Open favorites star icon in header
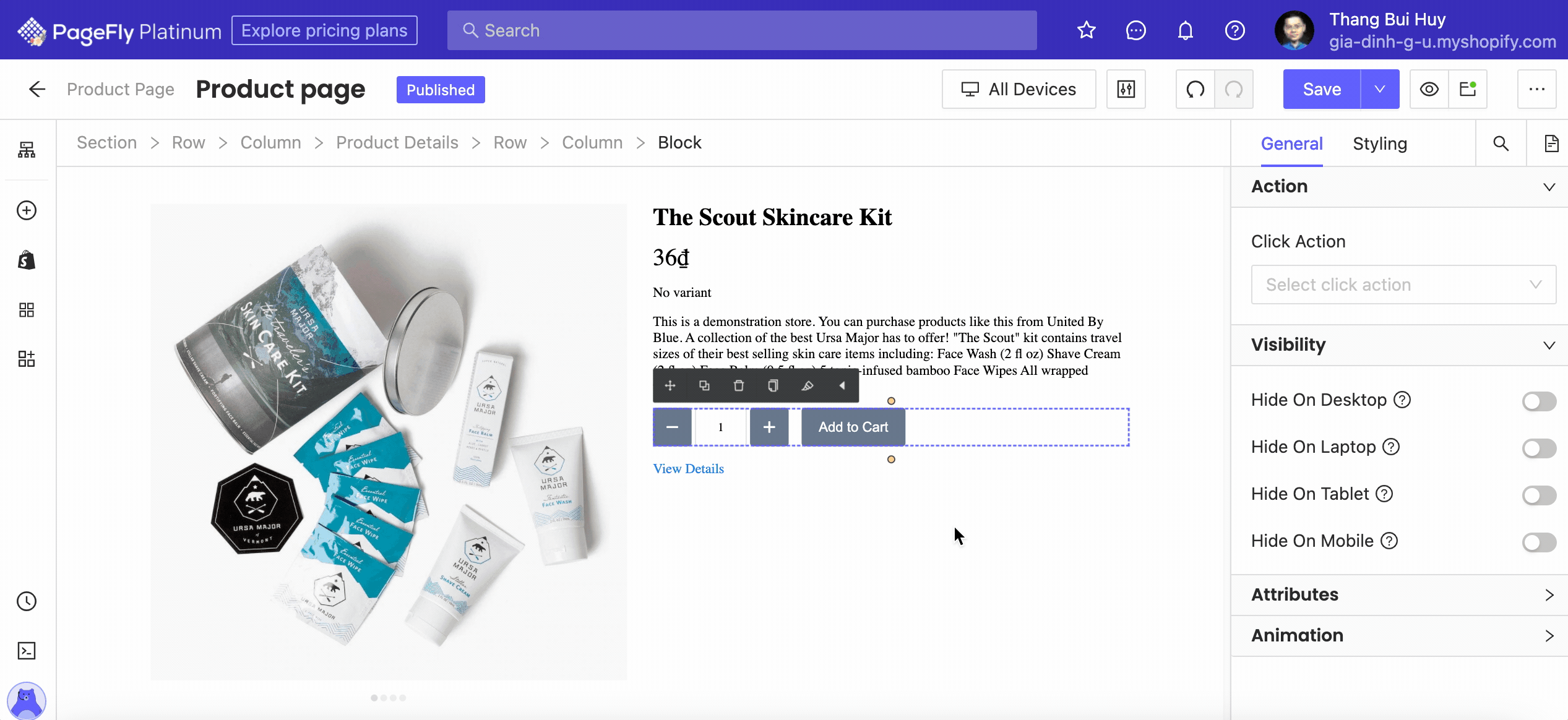 1086,30
